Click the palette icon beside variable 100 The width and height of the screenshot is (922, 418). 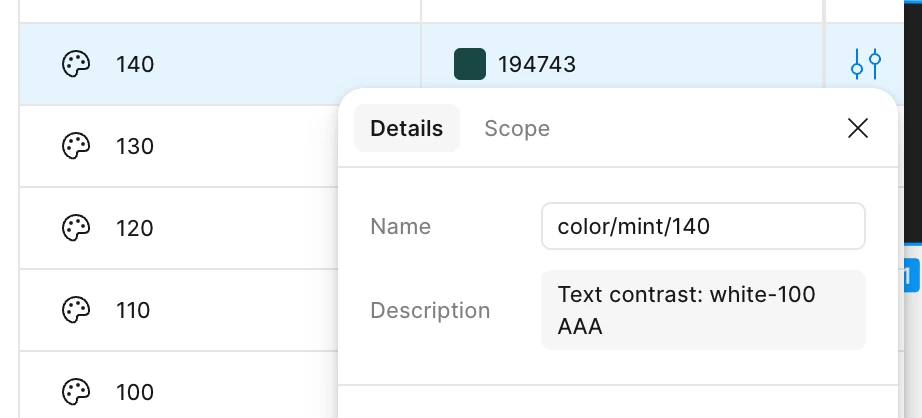point(77,391)
